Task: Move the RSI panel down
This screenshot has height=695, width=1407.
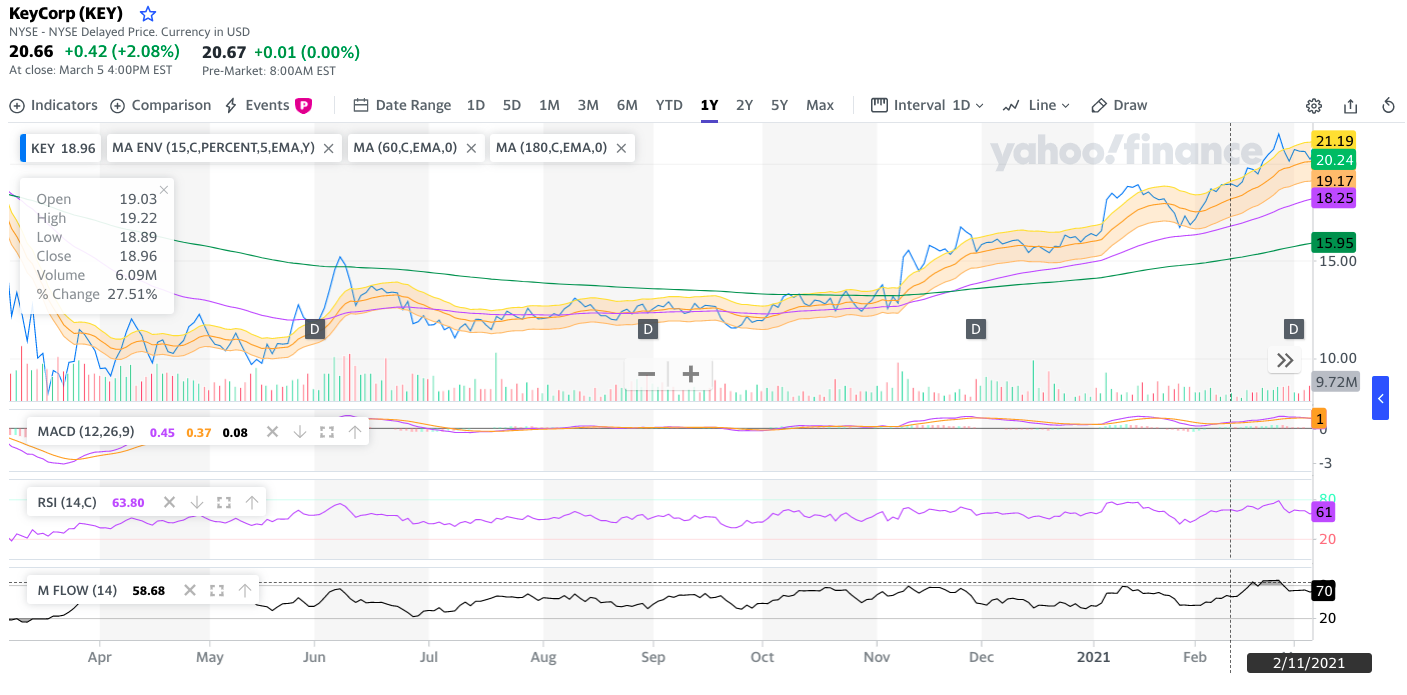Action: [x=197, y=502]
